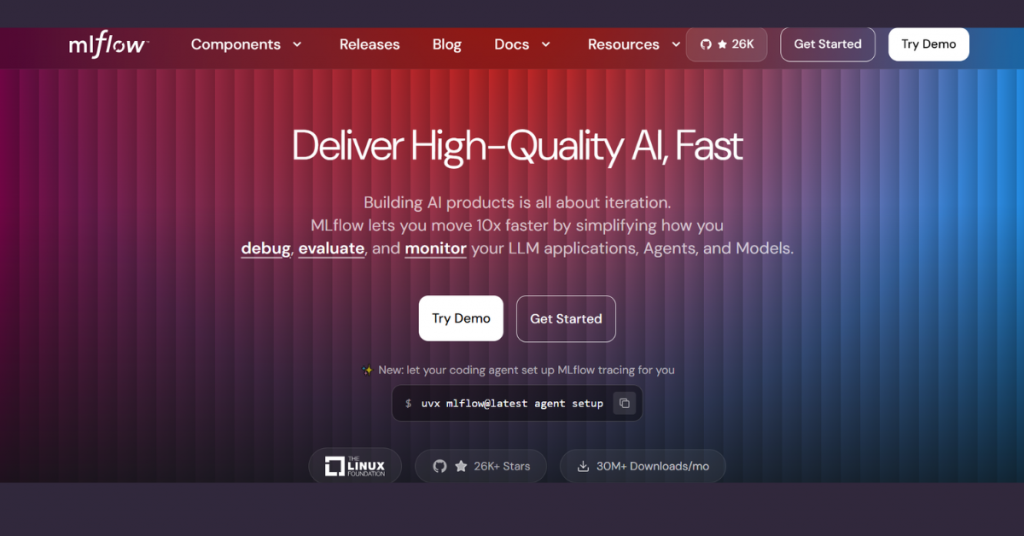Click the header Get Started button
The image size is (1024, 536).
pyautogui.click(x=827, y=44)
